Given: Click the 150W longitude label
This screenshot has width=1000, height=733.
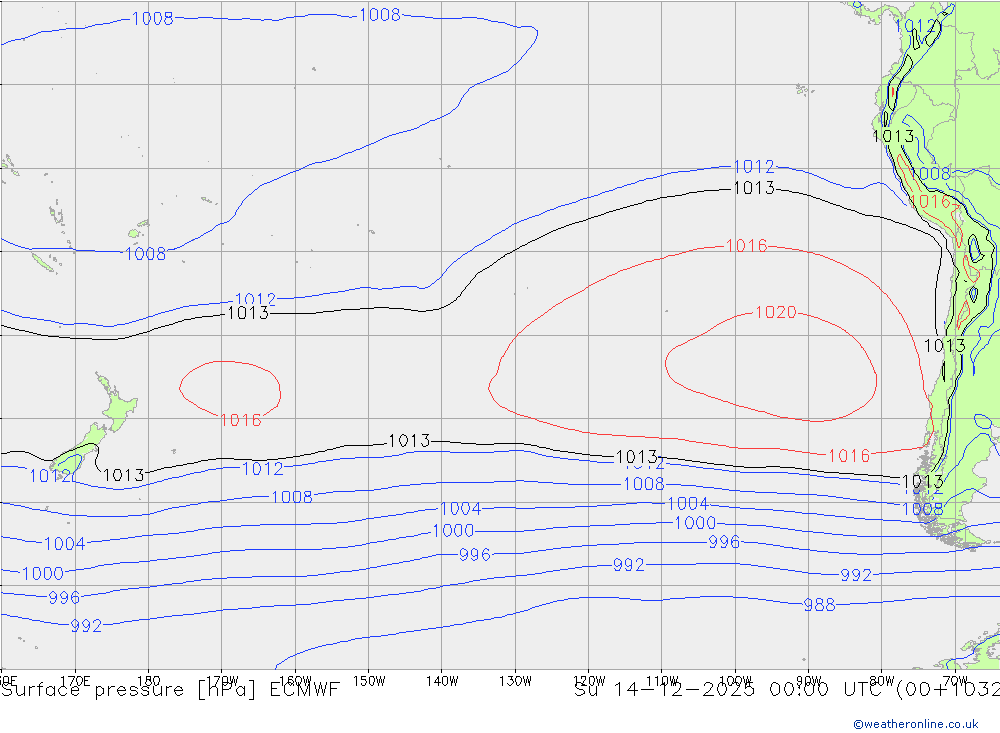Looking at the screenshot, I should click(x=369, y=681).
